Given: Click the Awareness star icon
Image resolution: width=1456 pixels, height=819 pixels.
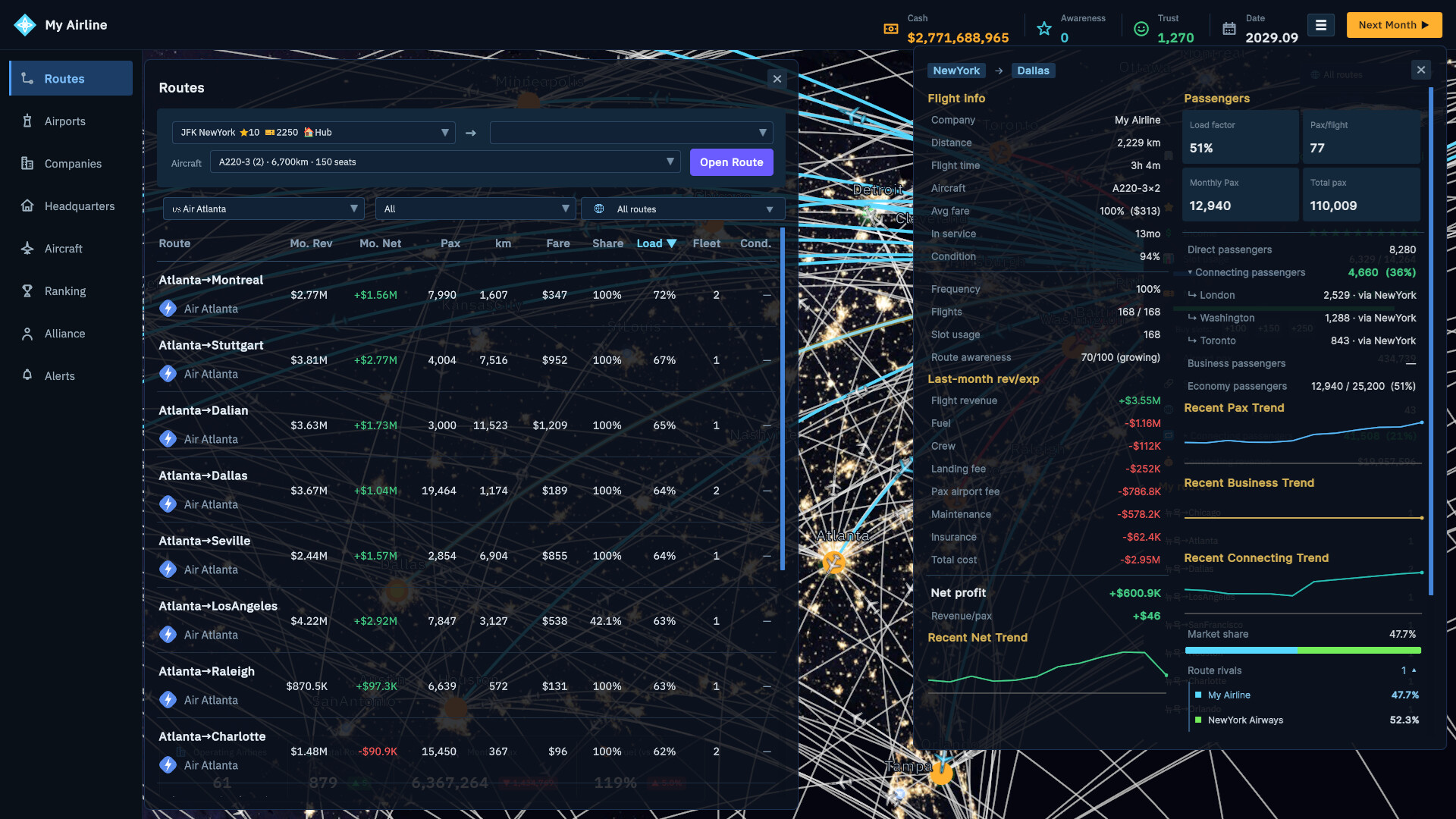Looking at the screenshot, I should [1044, 29].
